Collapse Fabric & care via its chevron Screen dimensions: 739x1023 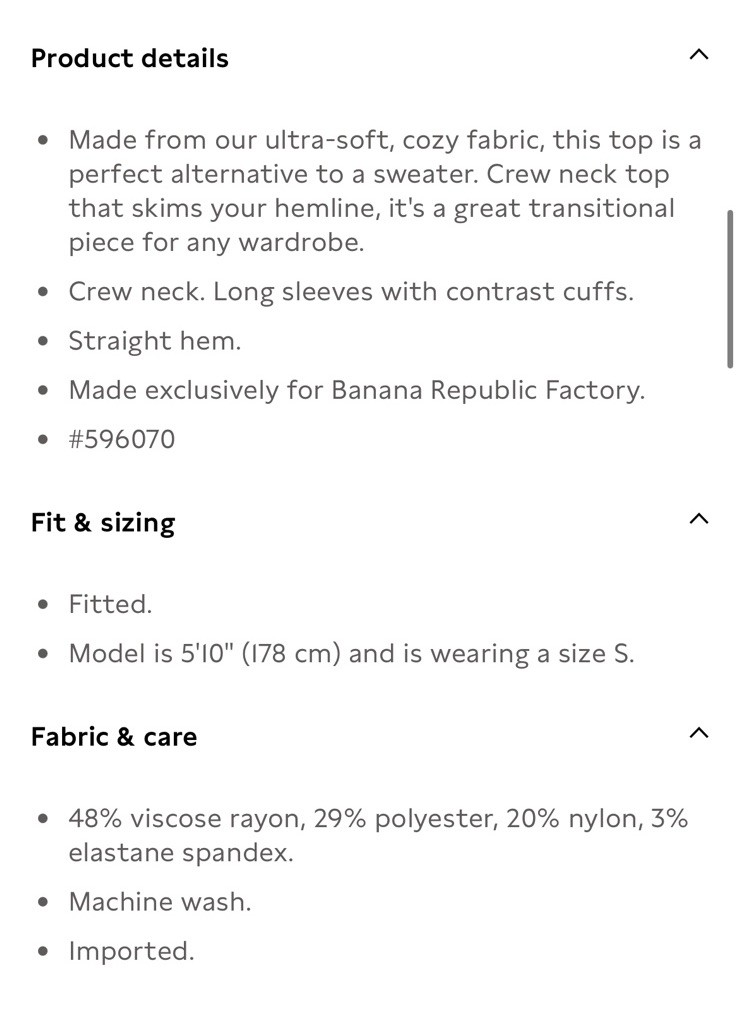699,733
